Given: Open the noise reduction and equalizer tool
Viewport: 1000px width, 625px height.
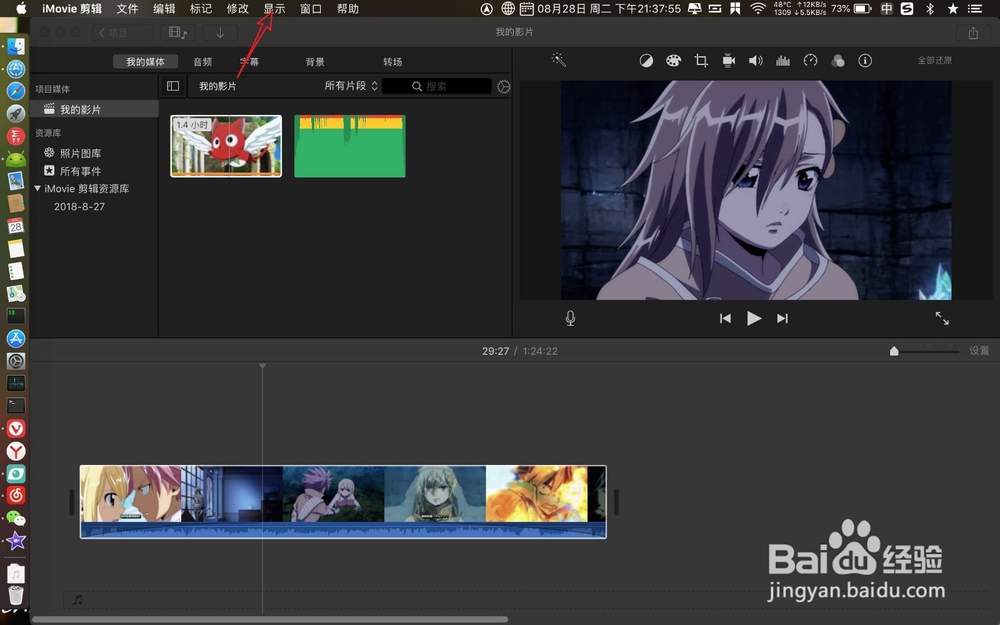Looking at the screenshot, I should [782, 60].
